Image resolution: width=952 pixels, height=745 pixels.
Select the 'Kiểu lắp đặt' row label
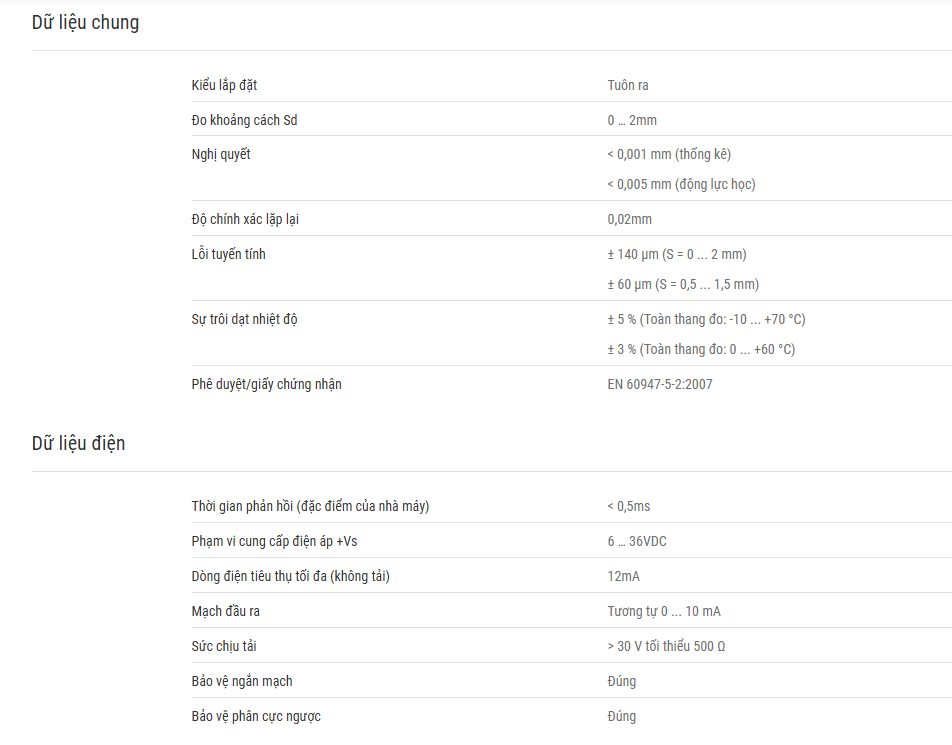[224, 85]
